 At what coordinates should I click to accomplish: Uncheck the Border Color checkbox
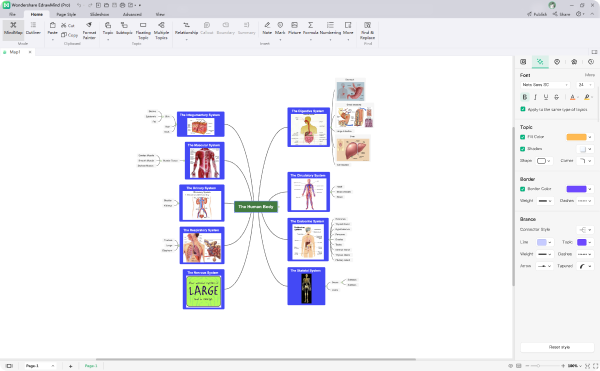point(522,189)
